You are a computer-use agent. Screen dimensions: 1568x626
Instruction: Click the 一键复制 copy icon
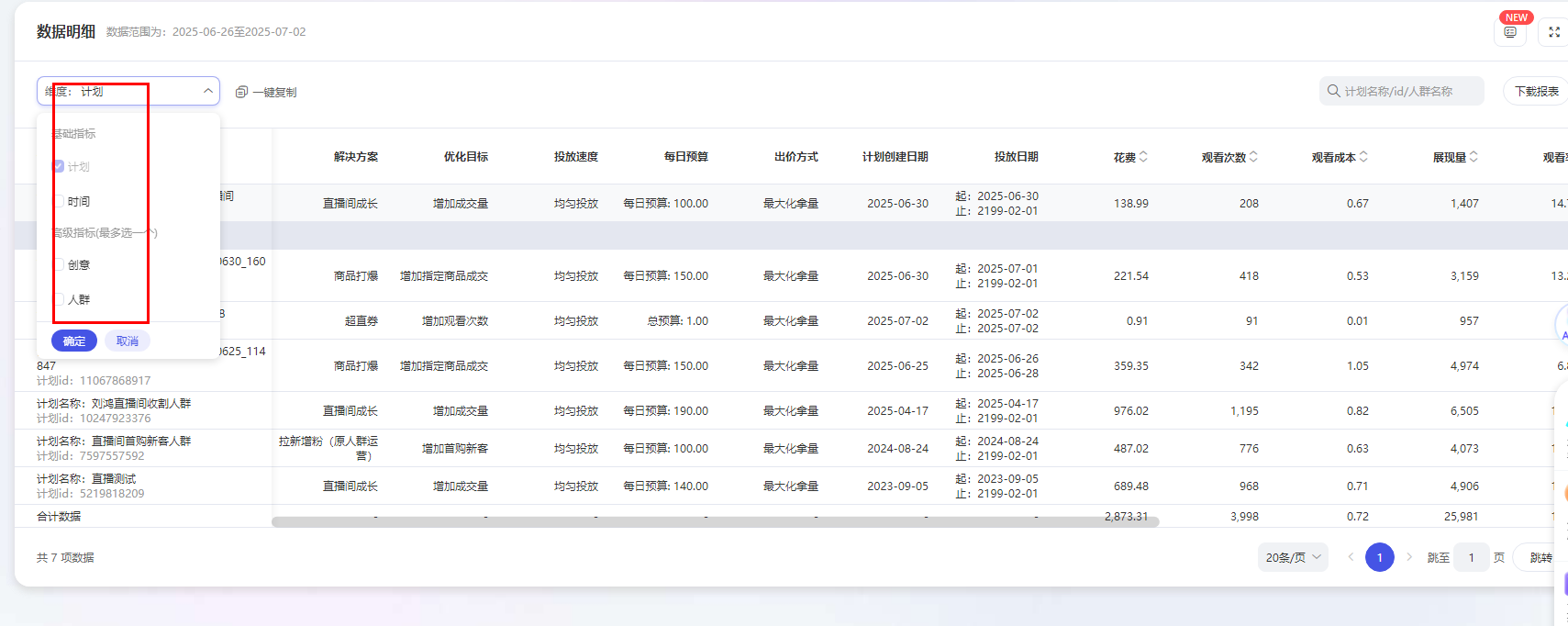(242, 92)
